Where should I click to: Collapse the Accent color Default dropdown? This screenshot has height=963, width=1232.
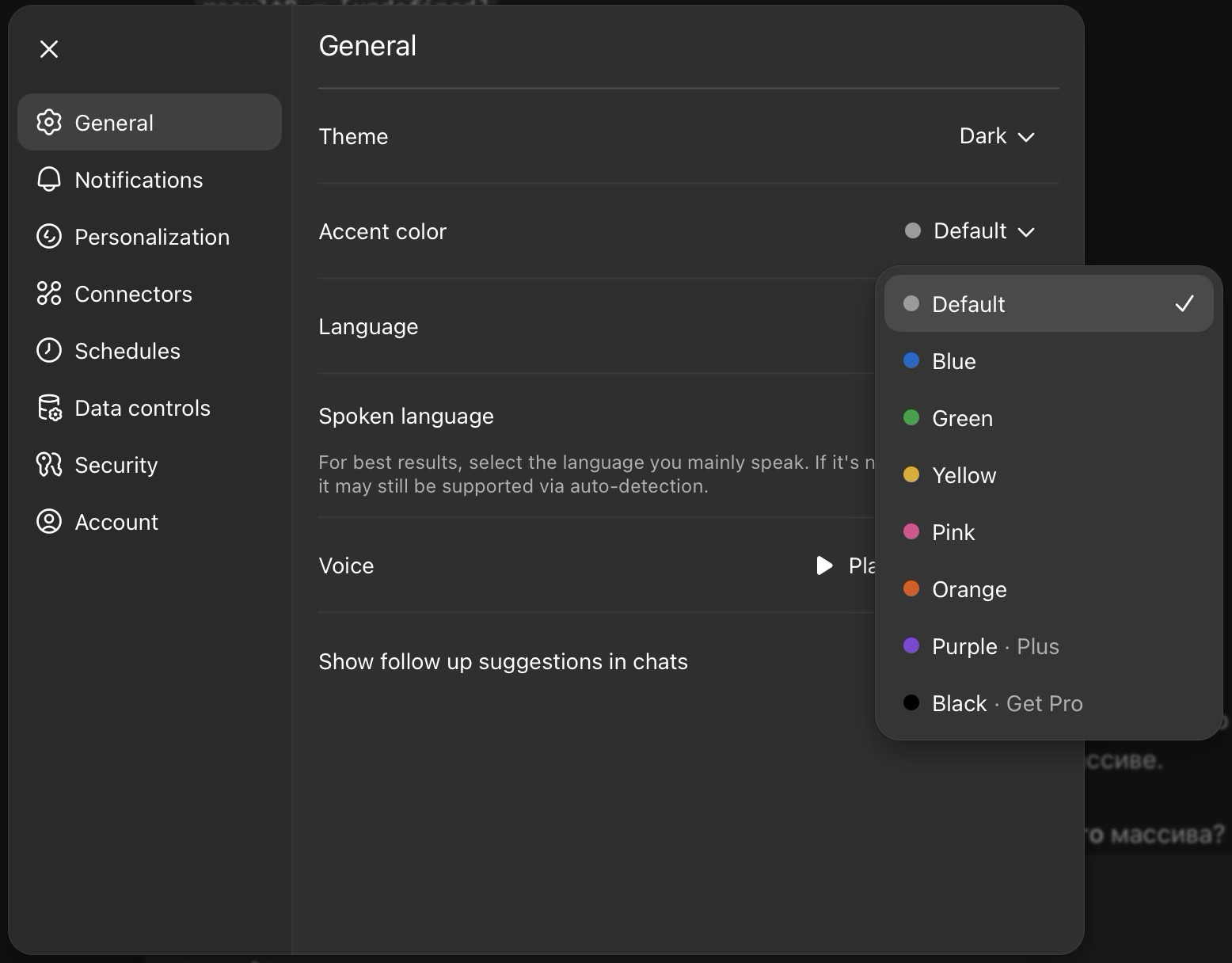tap(971, 231)
